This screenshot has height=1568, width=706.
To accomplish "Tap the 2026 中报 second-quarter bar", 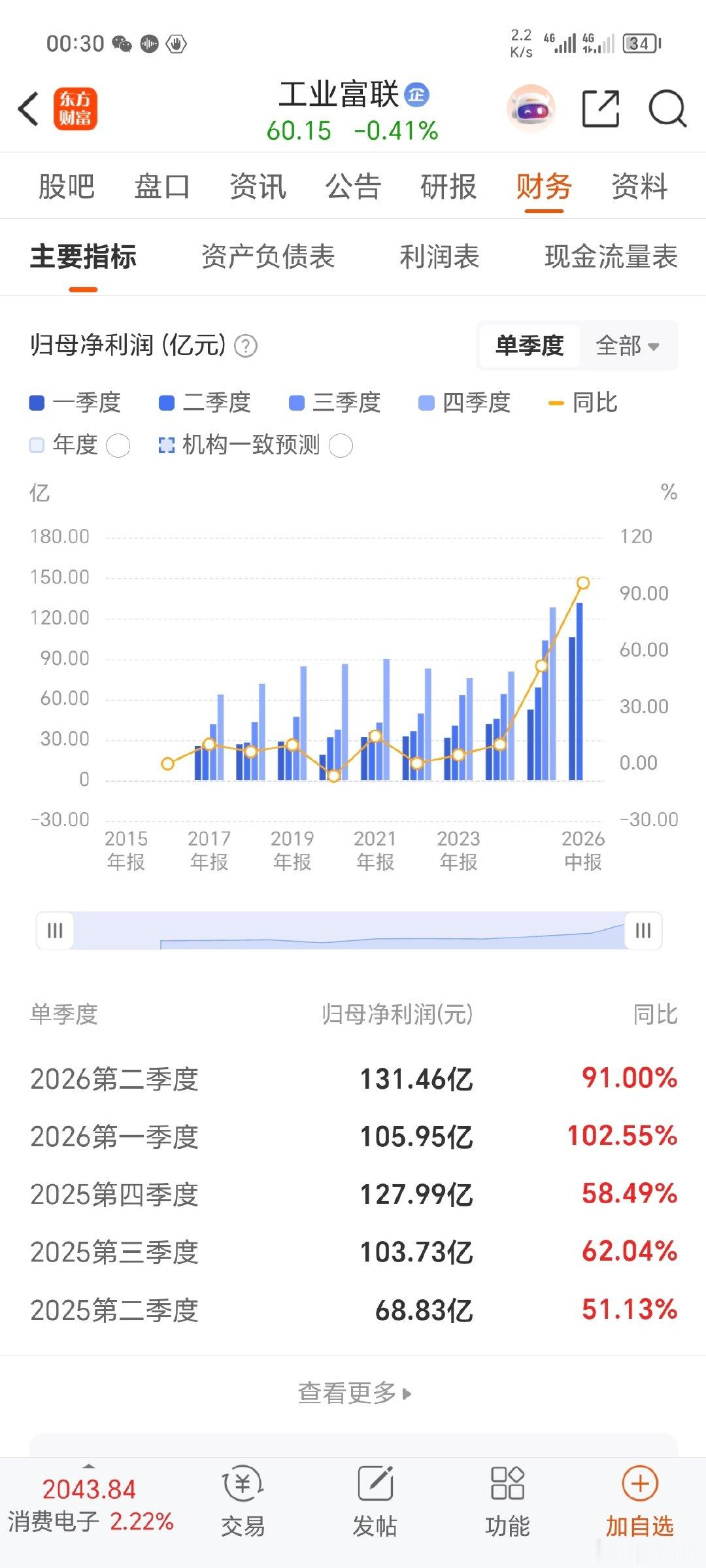I will coord(579,691).
